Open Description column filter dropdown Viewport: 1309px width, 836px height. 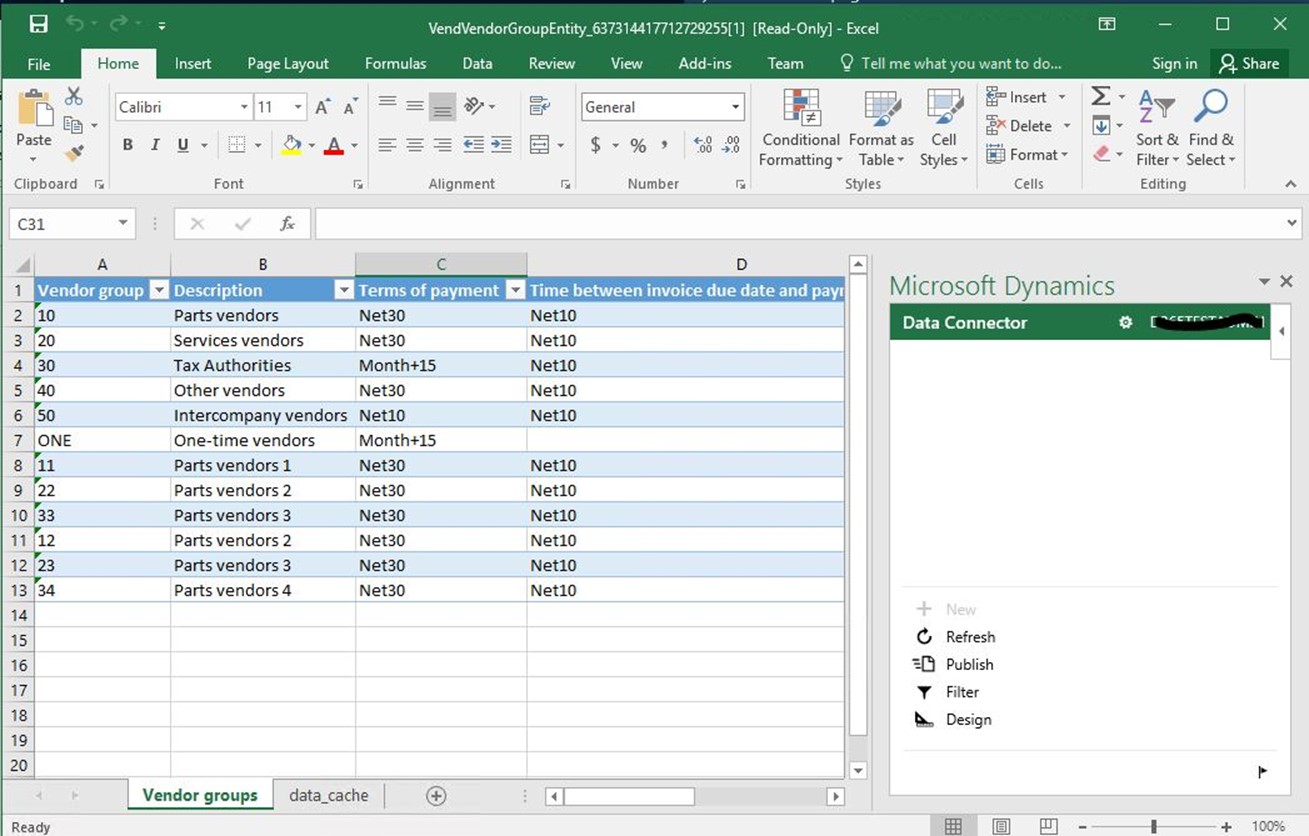pyautogui.click(x=343, y=290)
